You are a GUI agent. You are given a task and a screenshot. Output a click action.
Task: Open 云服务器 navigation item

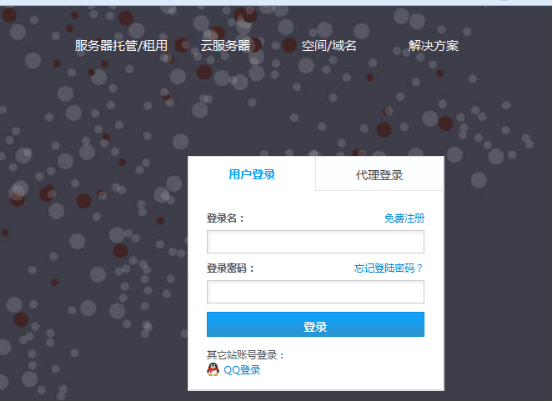pyautogui.click(x=225, y=45)
